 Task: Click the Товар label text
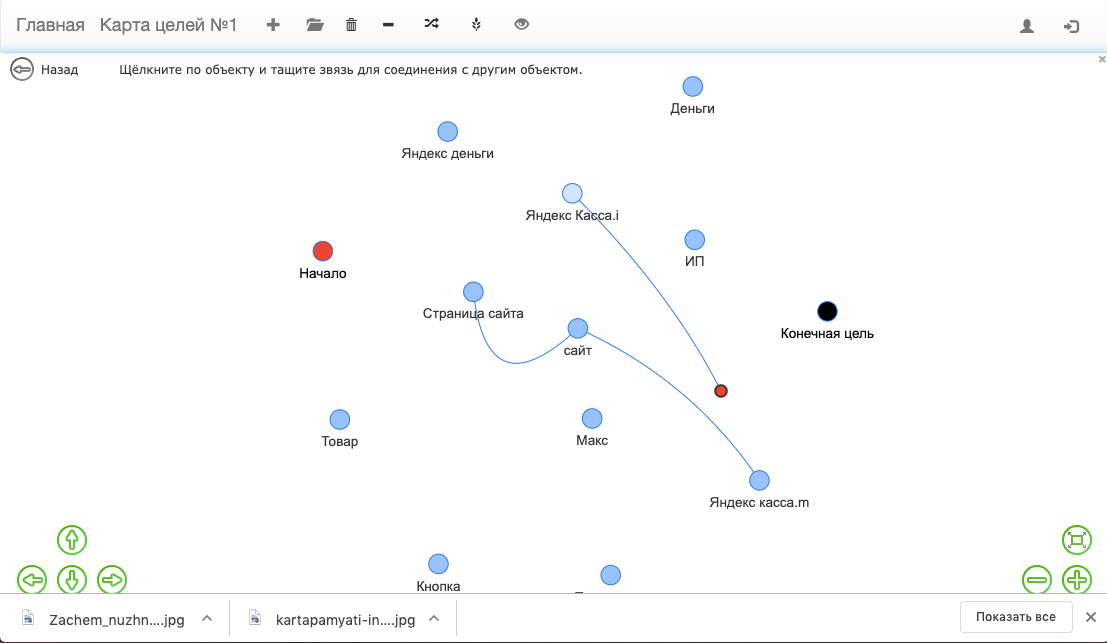tap(340, 441)
